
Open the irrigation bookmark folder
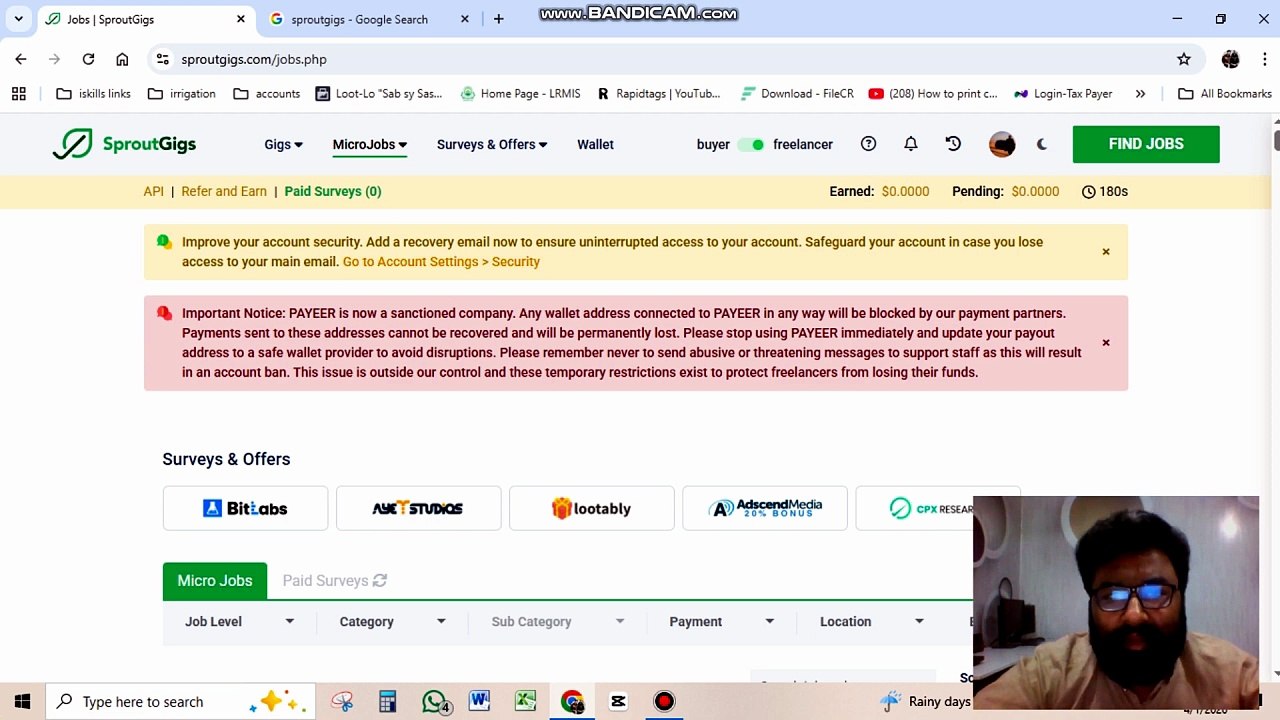pyautogui.click(x=182, y=94)
